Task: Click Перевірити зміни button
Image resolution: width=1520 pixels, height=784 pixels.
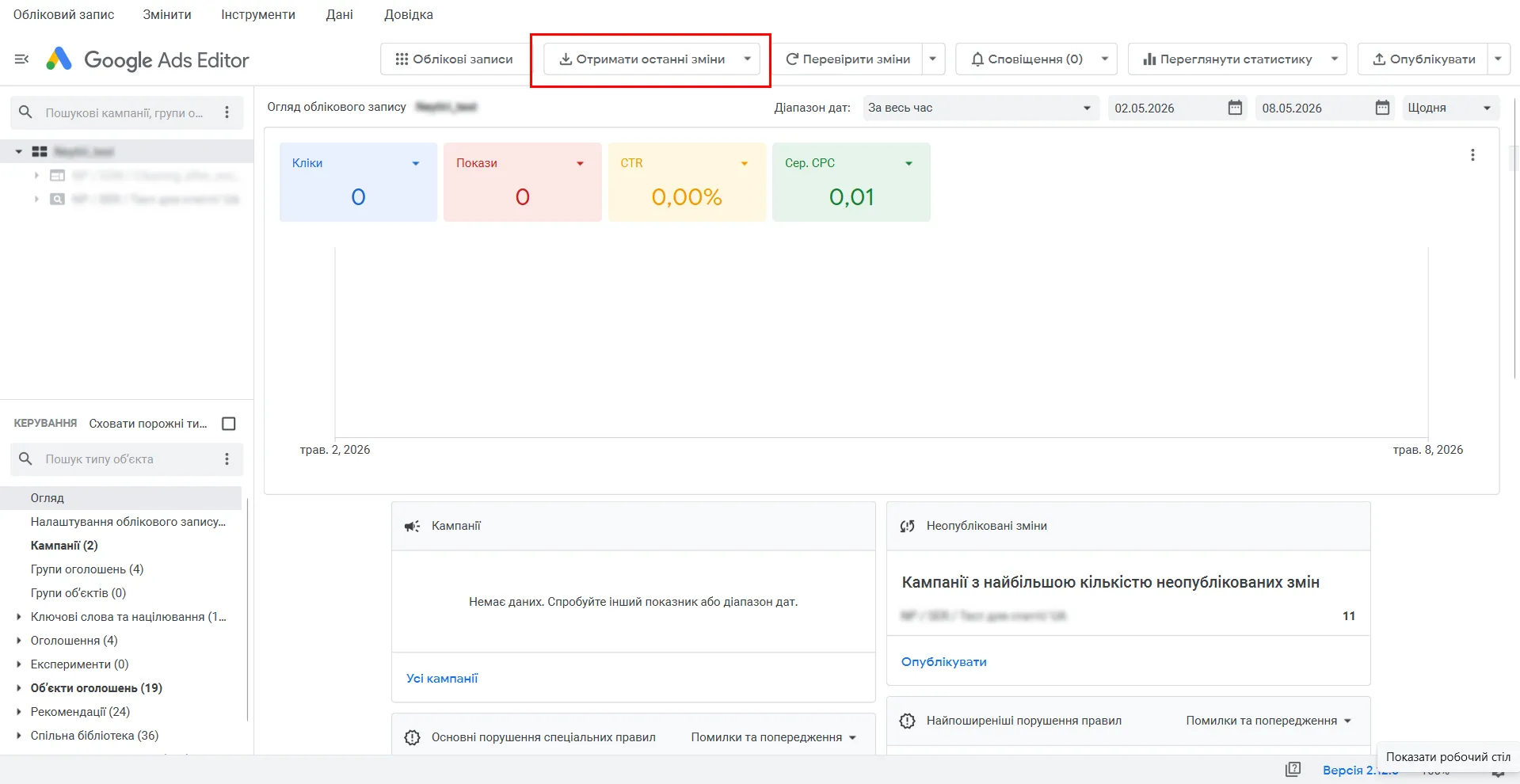Action: tap(848, 59)
